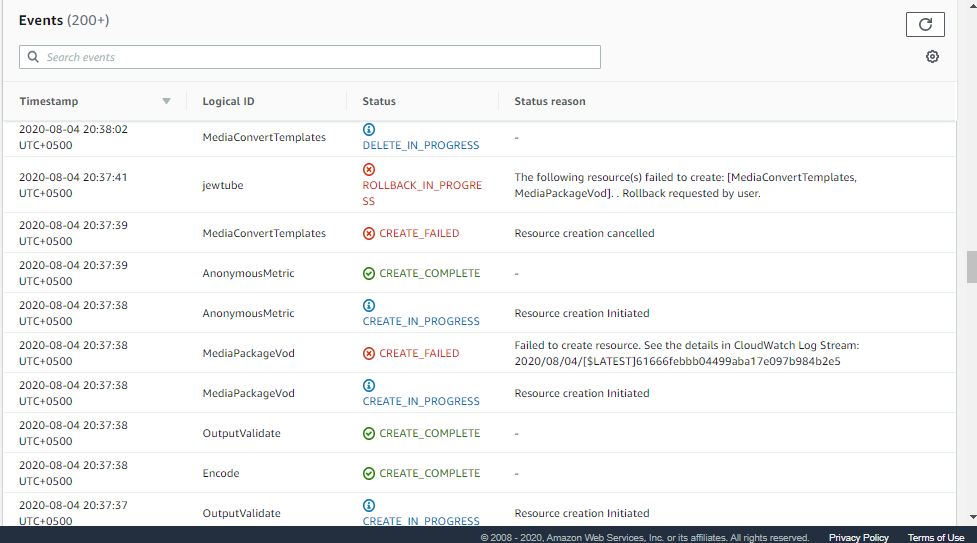Click the CloudWatch Log Stream failure reason
This screenshot has width=977, height=543.
[687, 353]
